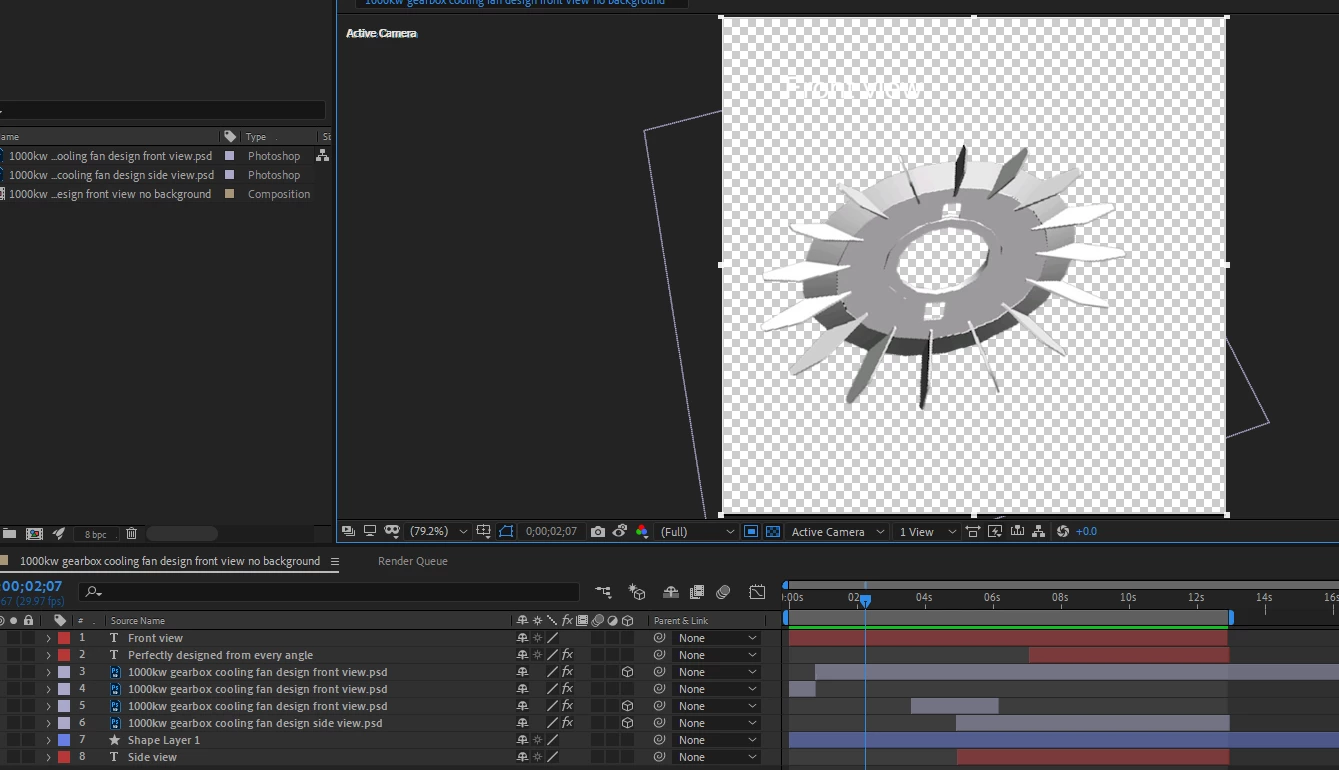Click the Motion Blur icon in timeline

(723, 592)
